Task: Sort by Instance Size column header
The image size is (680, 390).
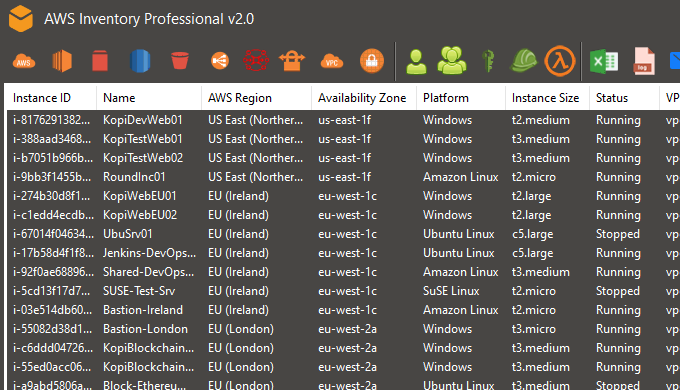Action: (546, 98)
